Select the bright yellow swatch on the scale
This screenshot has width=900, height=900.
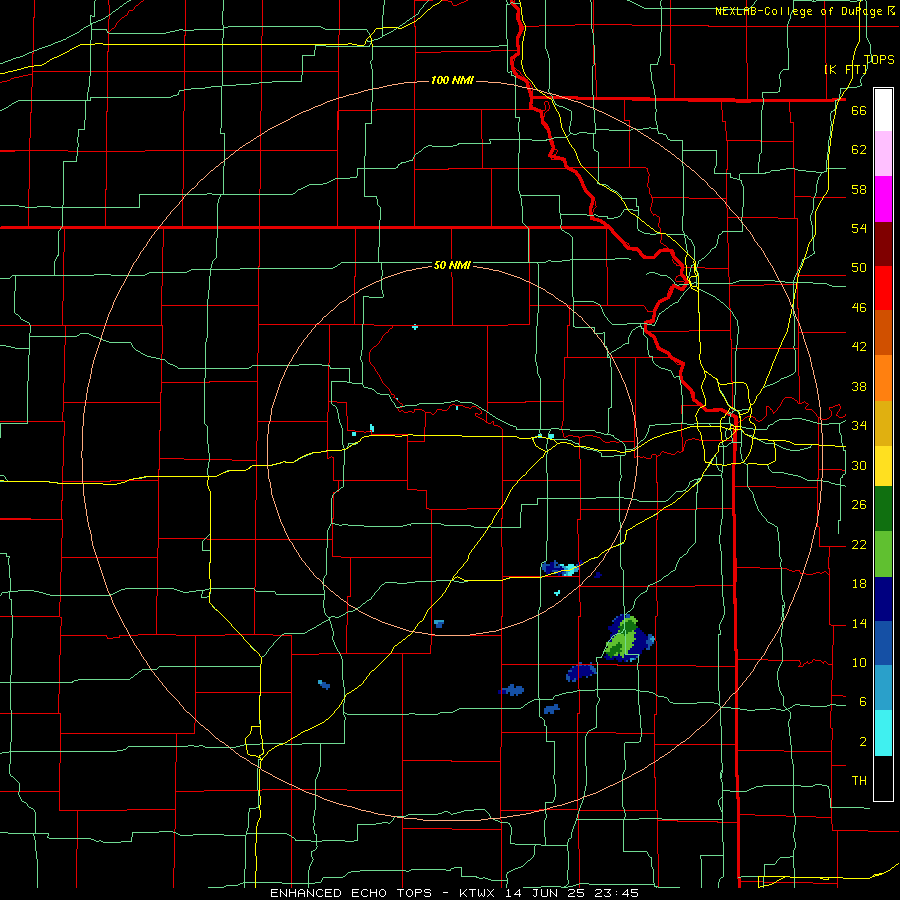click(x=883, y=466)
